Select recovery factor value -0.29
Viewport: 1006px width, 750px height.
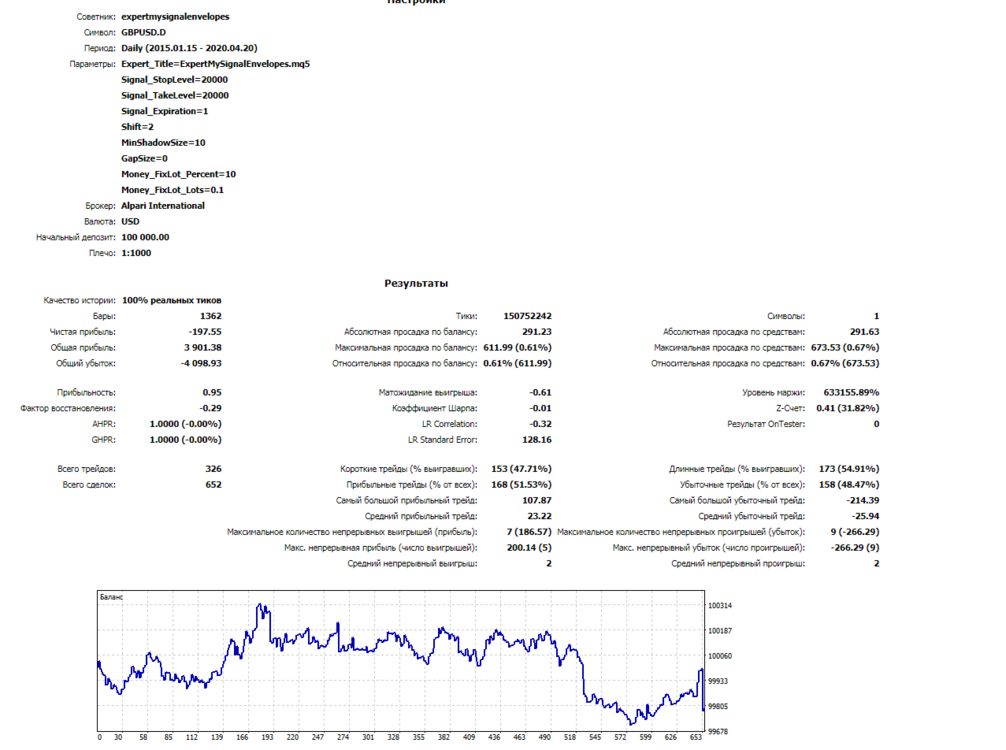click(210, 408)
